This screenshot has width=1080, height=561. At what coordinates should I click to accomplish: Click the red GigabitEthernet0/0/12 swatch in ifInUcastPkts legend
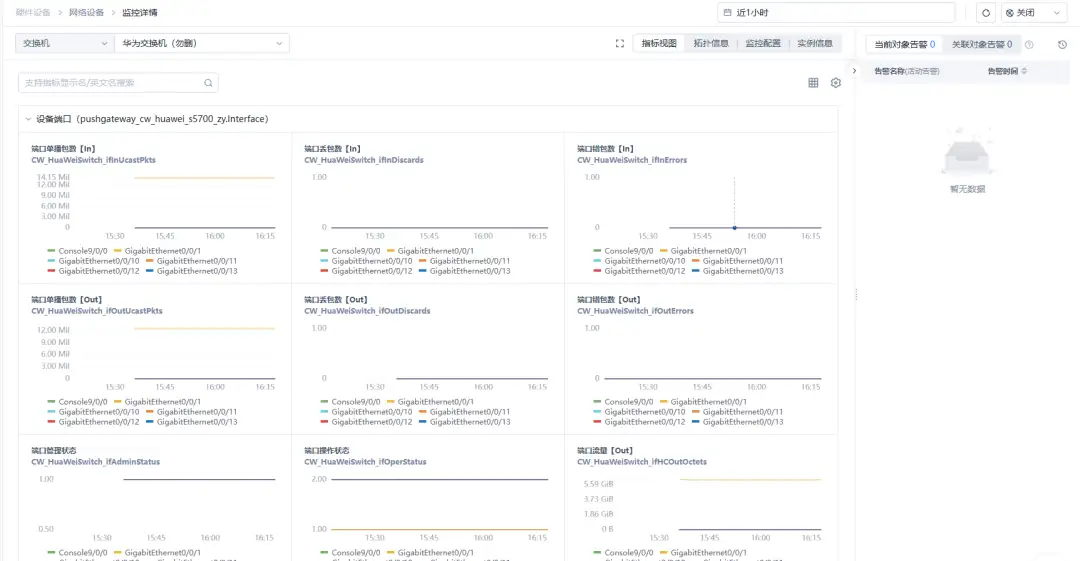tap(51, 272)
